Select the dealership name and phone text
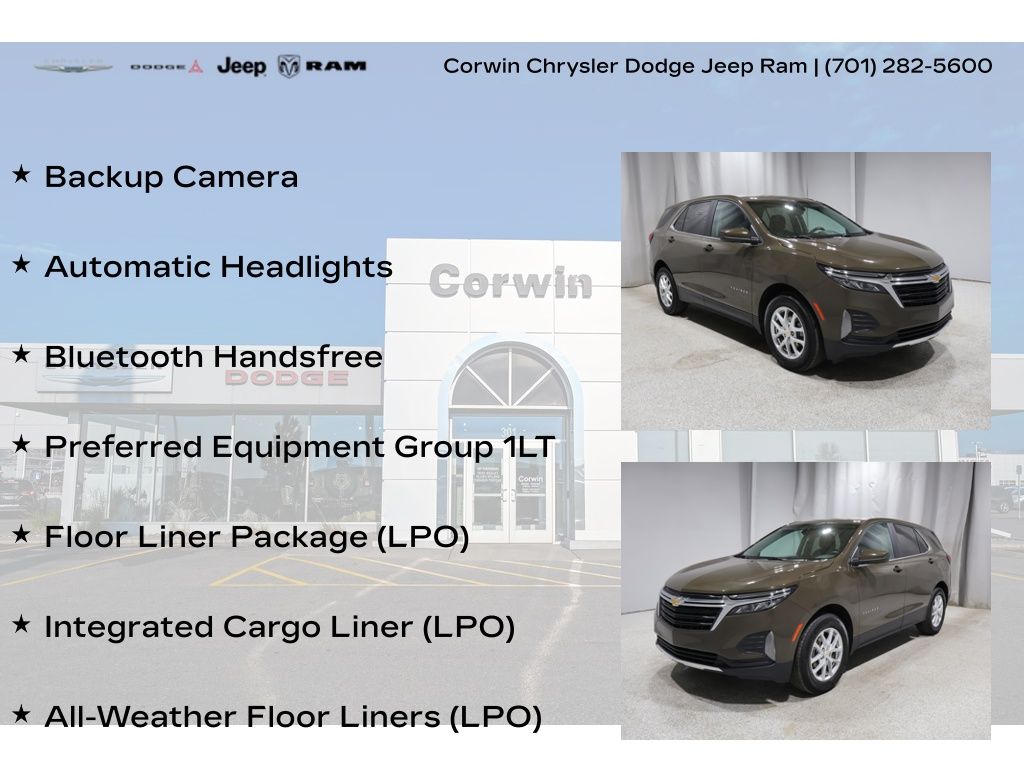The height and width of the screenshot is (768, 1024). 718,66
